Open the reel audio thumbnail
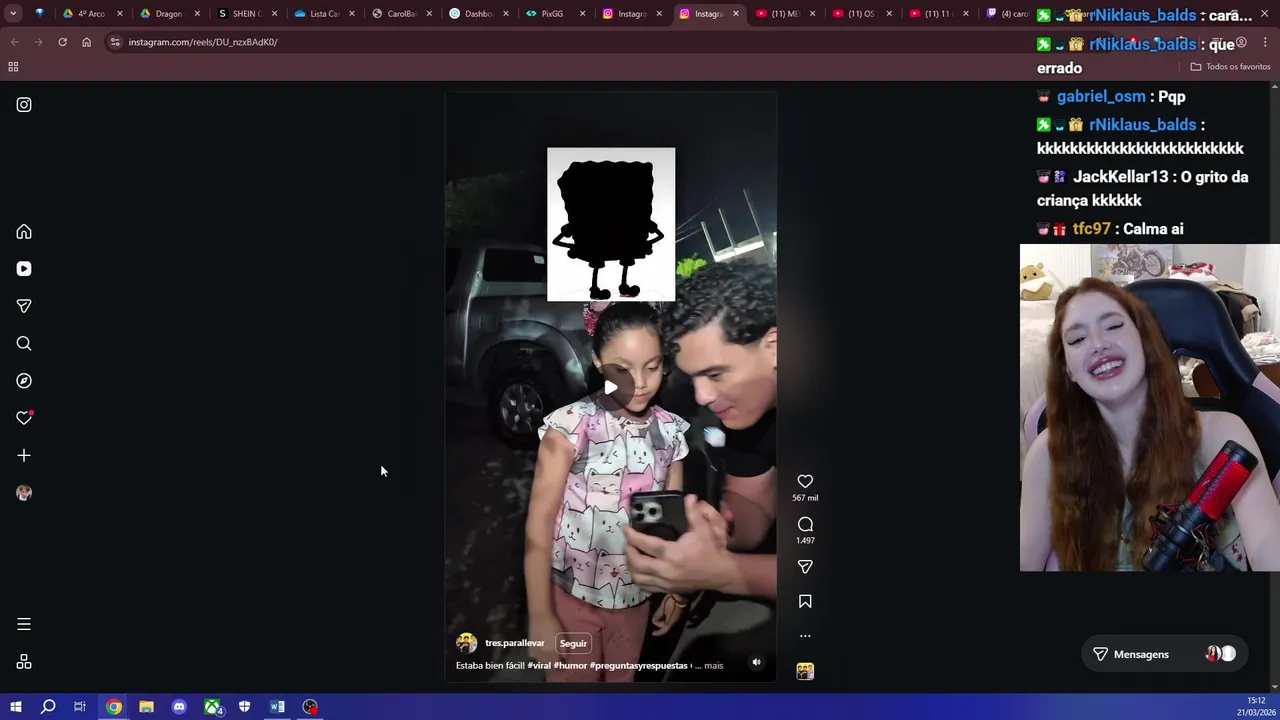1280x720 pixels. tap(805, 671)
